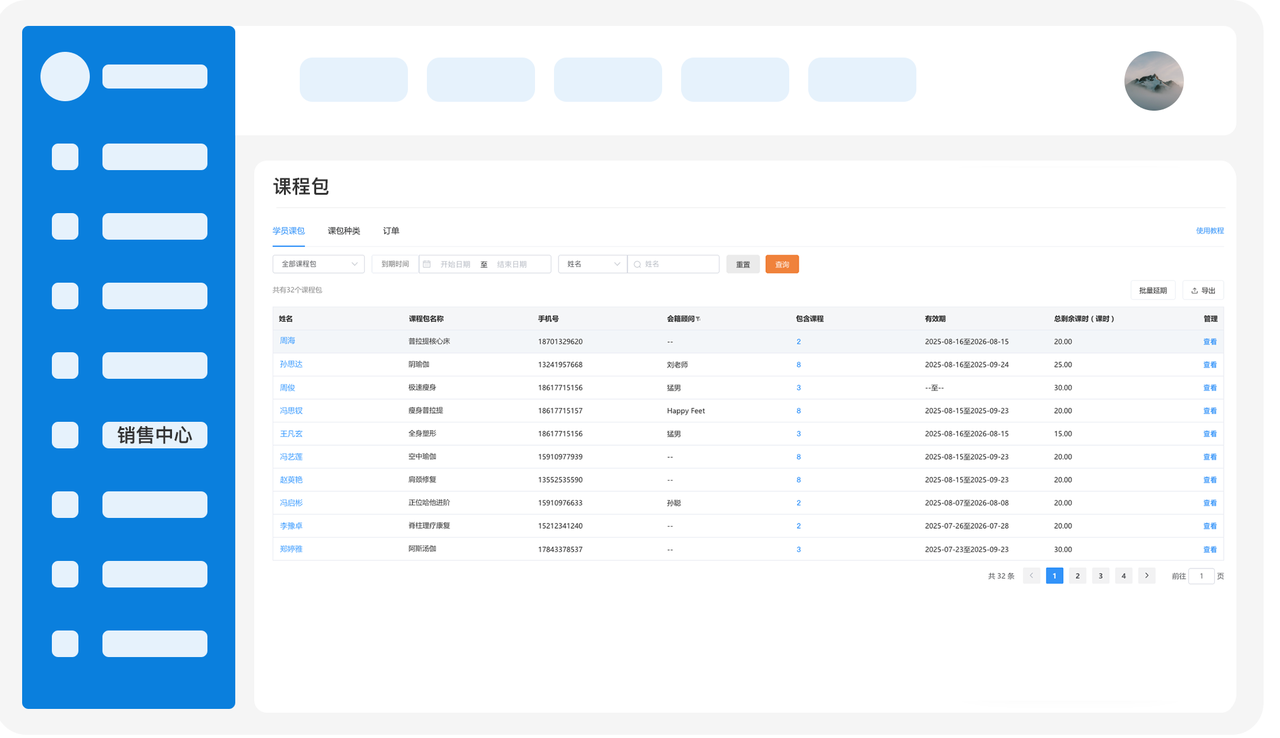This screenshot has width=1280, height=738.
Task: Open 销售中心 in the sidebar menu
Action: [155, 435]
